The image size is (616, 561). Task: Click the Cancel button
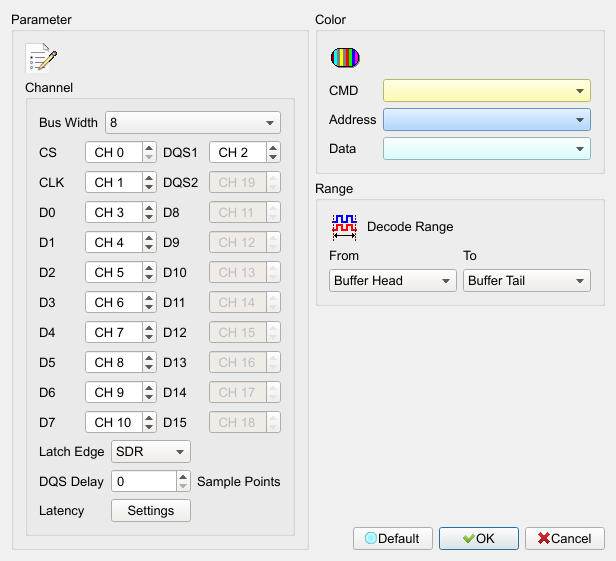[565, 538]
